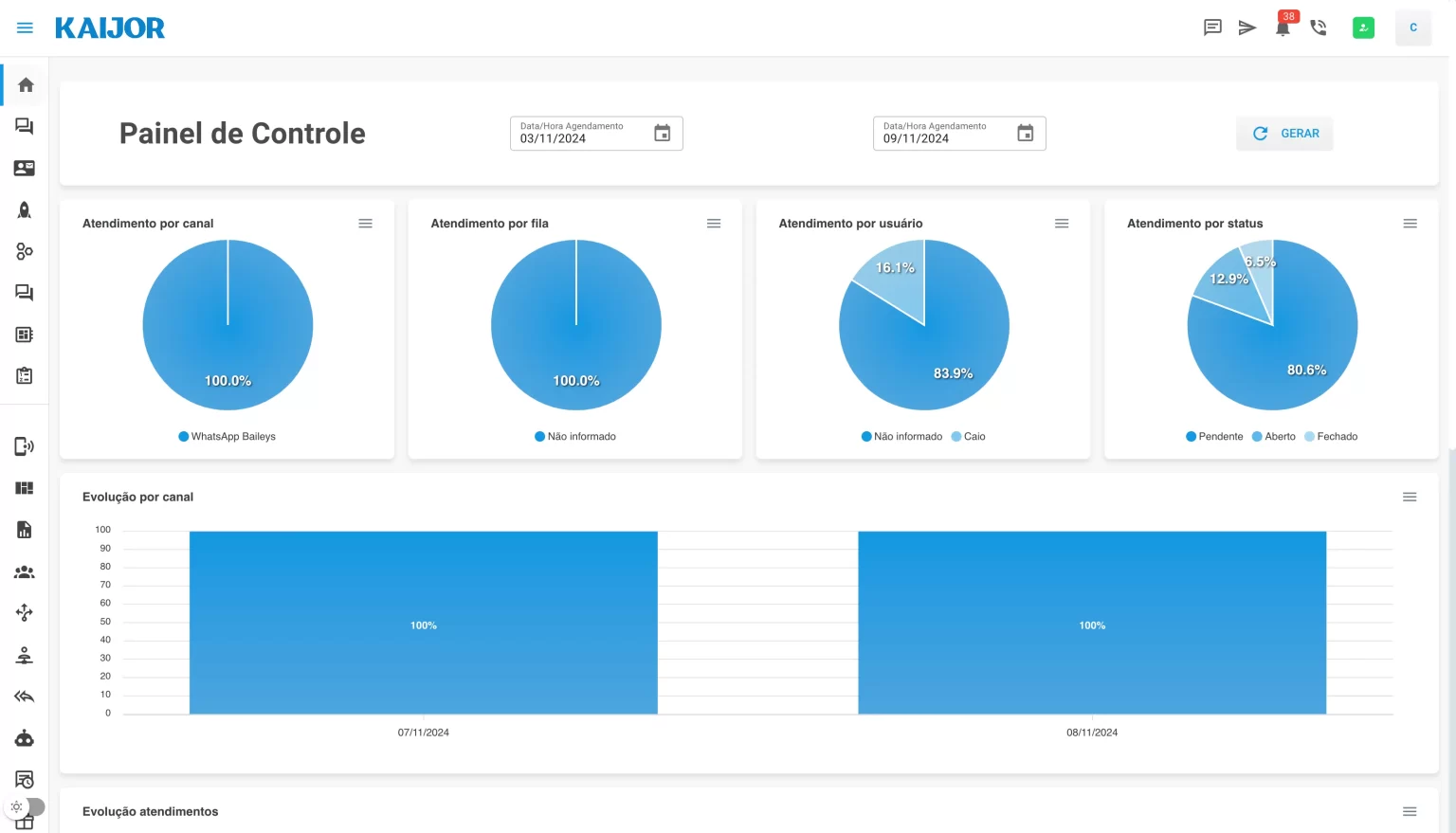Open the send paper plane icon

pos(1247,27)
